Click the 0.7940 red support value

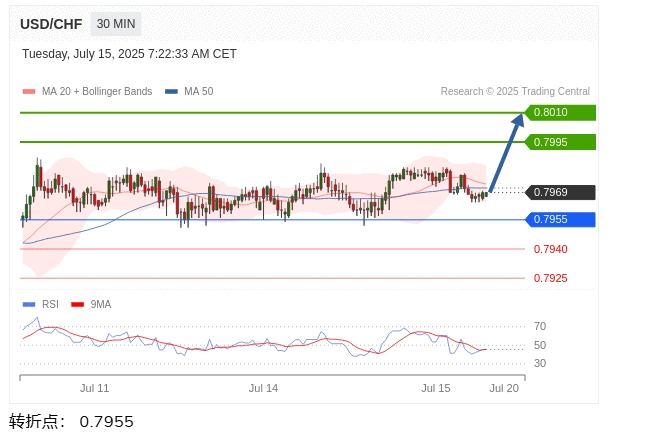click(x=550, y=249)
